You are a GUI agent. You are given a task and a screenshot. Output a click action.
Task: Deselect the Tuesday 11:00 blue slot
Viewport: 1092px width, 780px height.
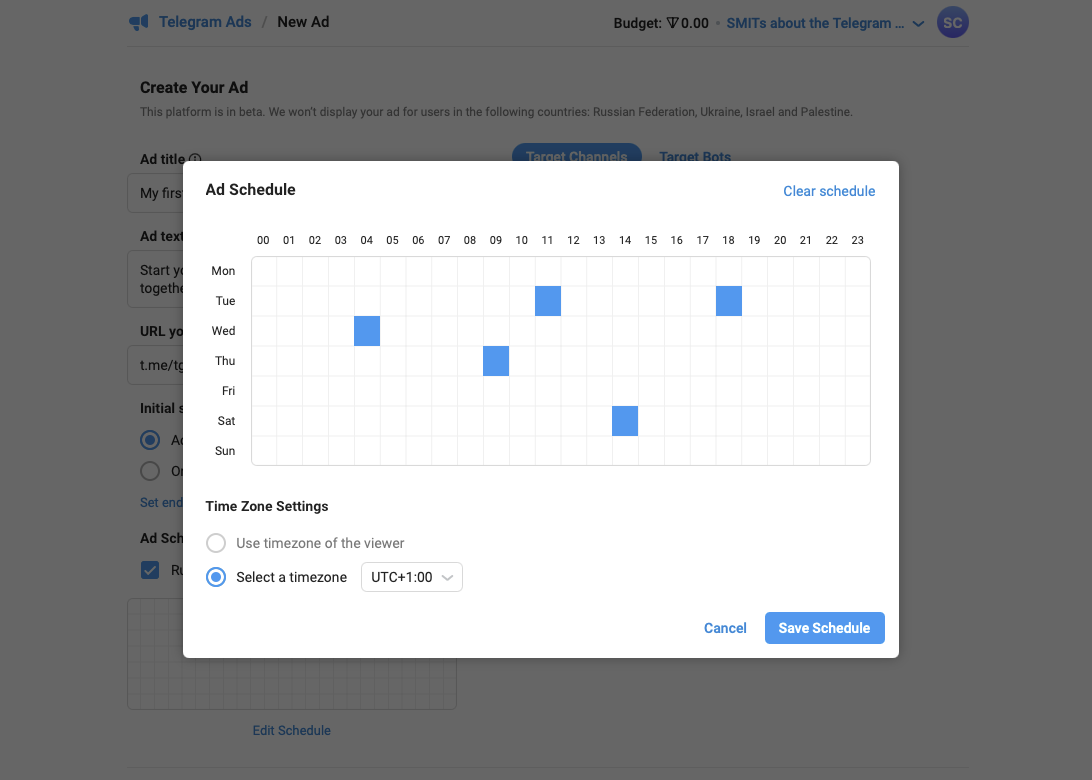[548, 301]
